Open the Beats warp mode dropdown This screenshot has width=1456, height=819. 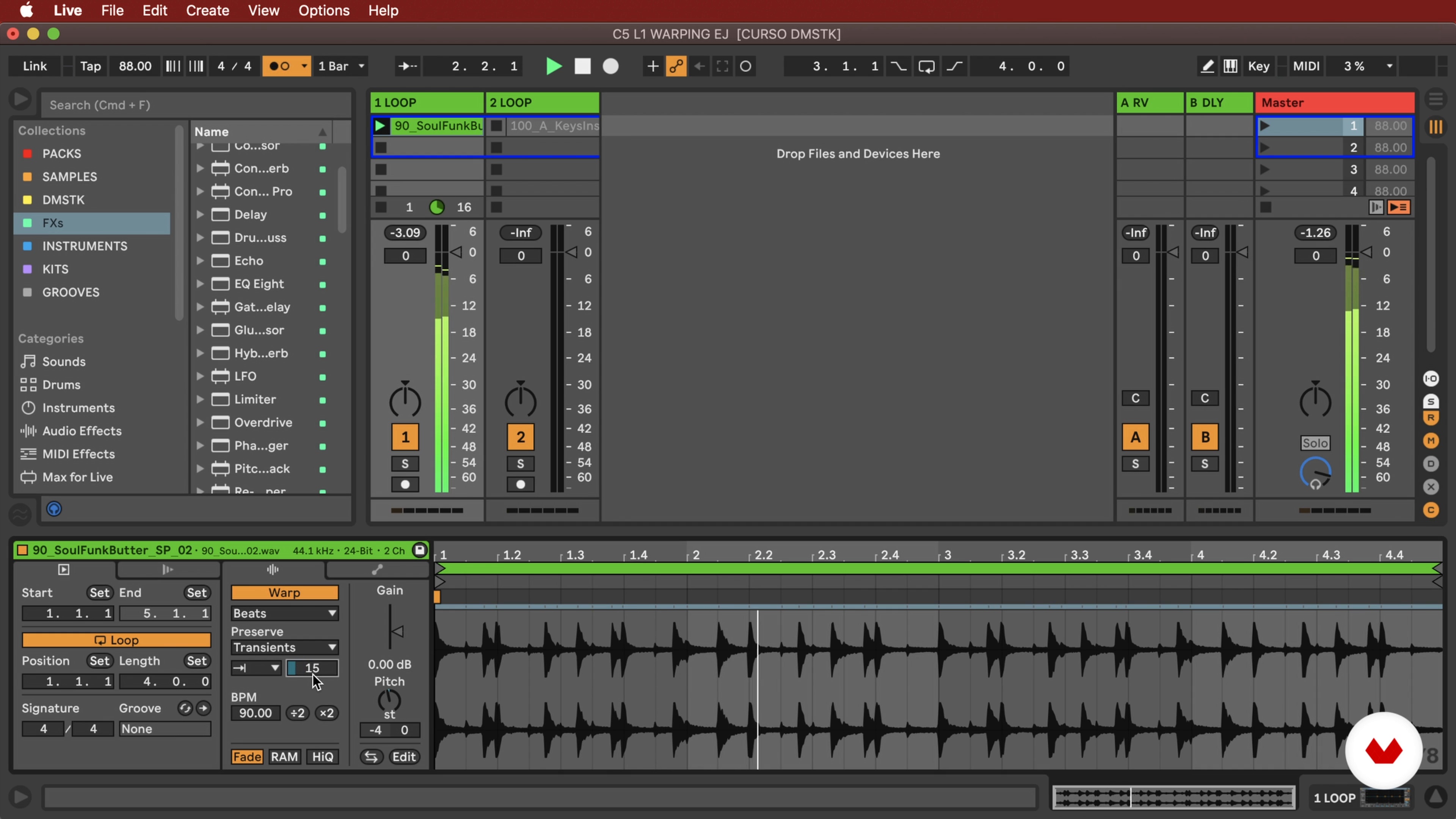click(284, 614)
